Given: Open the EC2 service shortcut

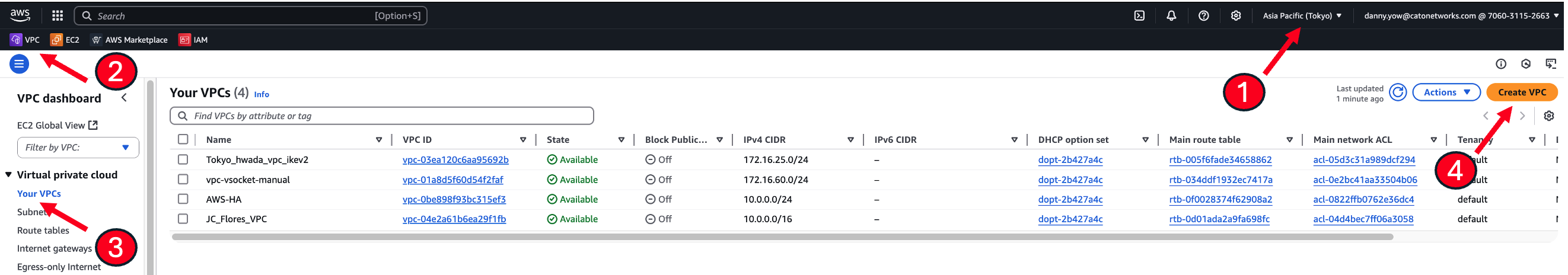Looking at the screenshot, I should click(65, 40).
